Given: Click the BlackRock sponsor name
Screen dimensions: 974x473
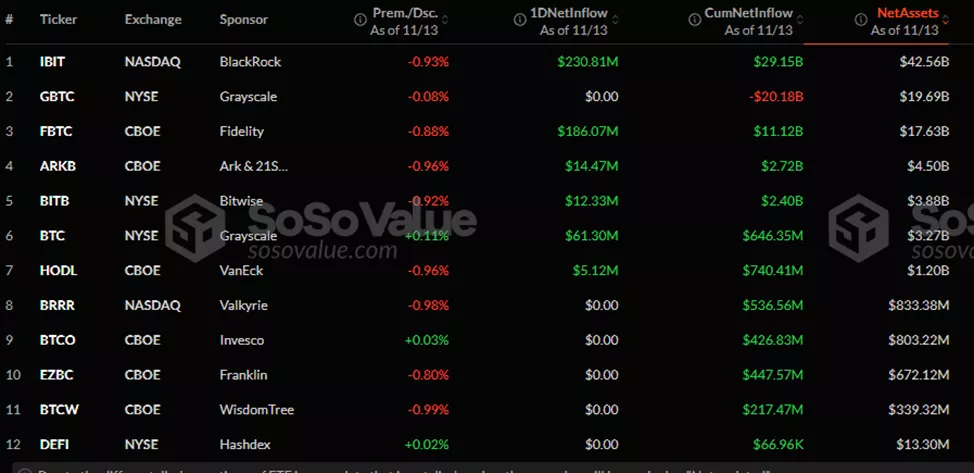Looking at the screenshot, I should pyautogui.click(x=250, y=61).
